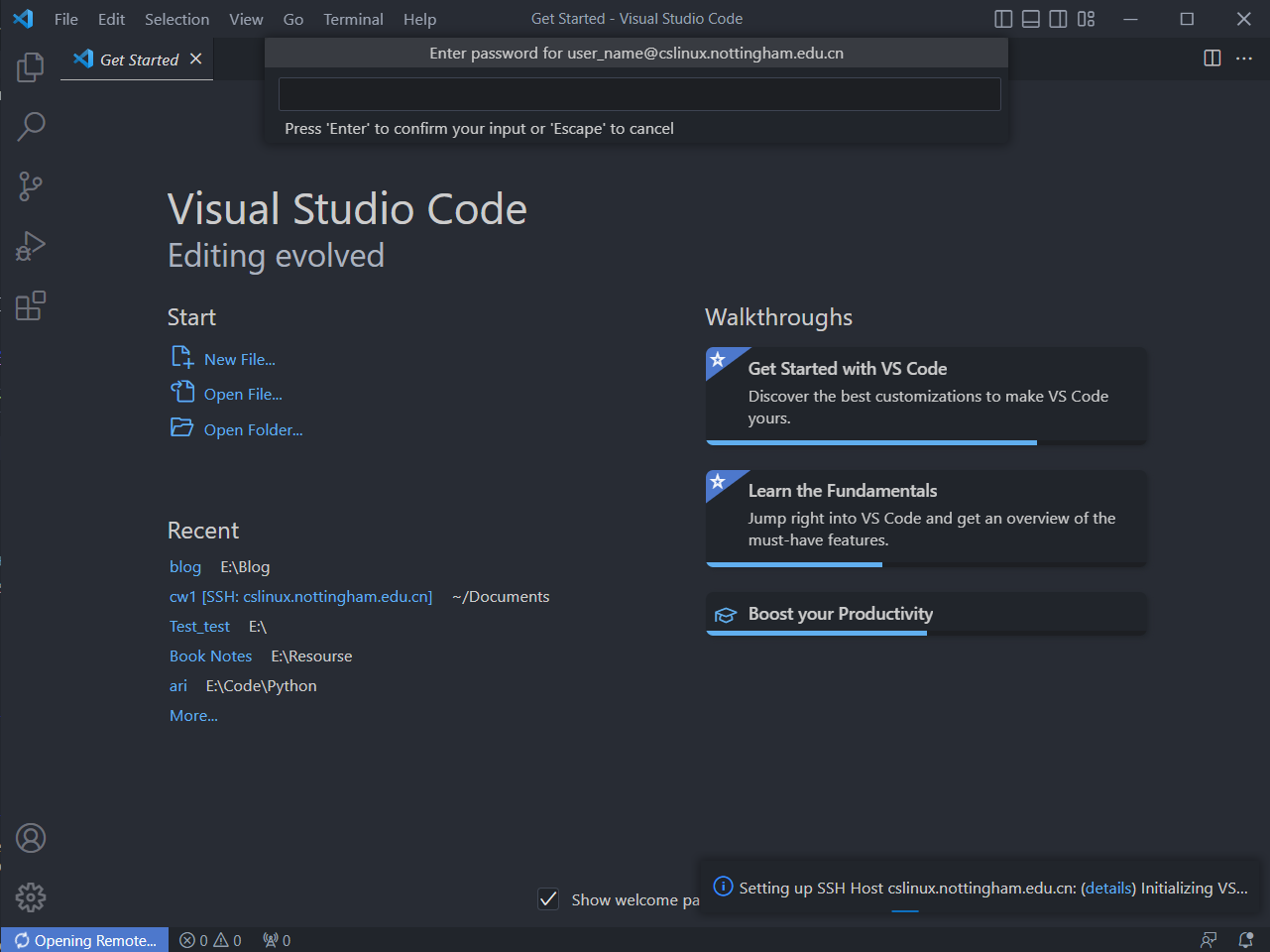Toggle primary side bar layout icon
Screen dimensions: 1270x952
coord(1003,19)
